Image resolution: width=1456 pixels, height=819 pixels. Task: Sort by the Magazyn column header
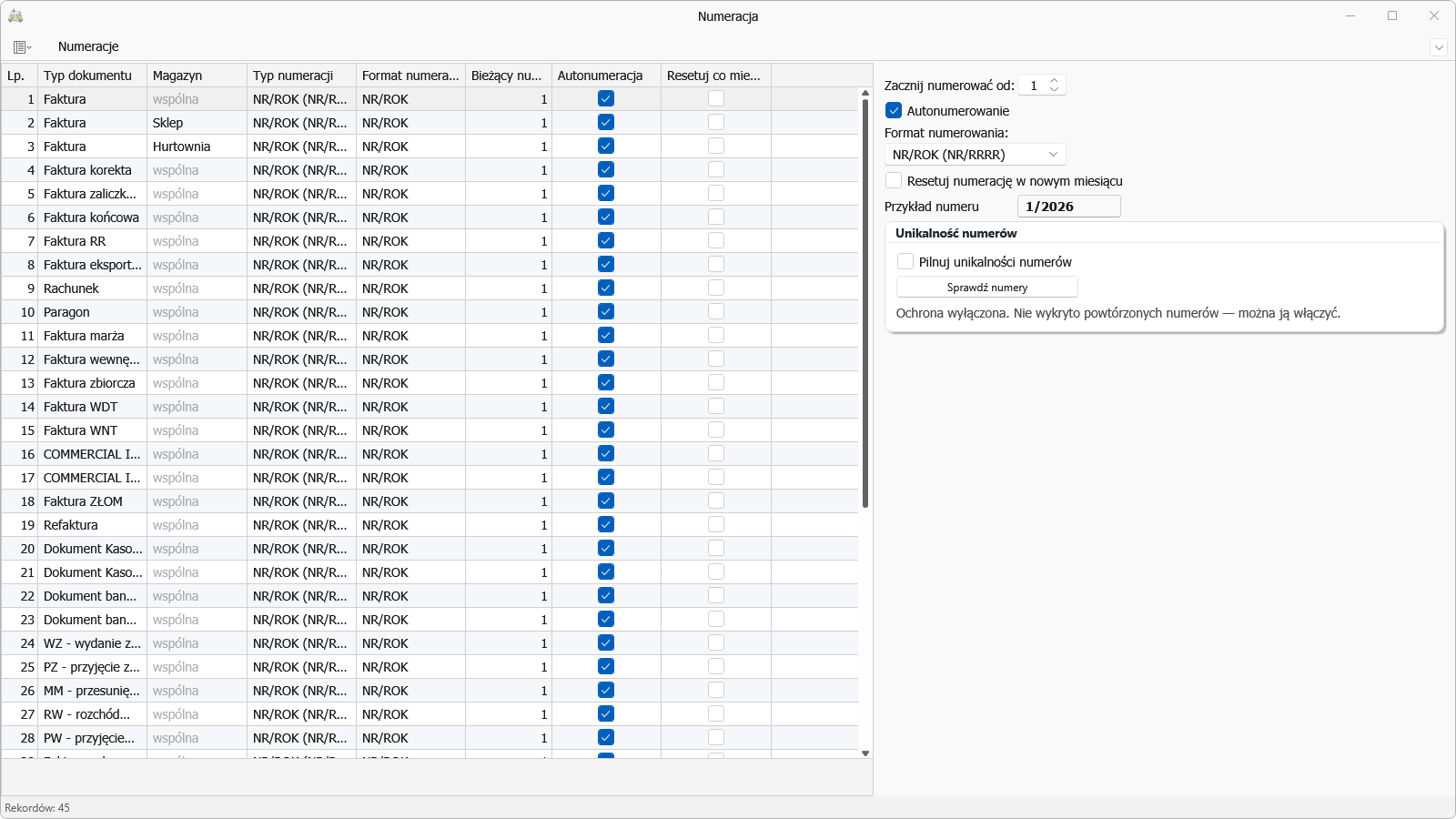(x=197, y=76)
